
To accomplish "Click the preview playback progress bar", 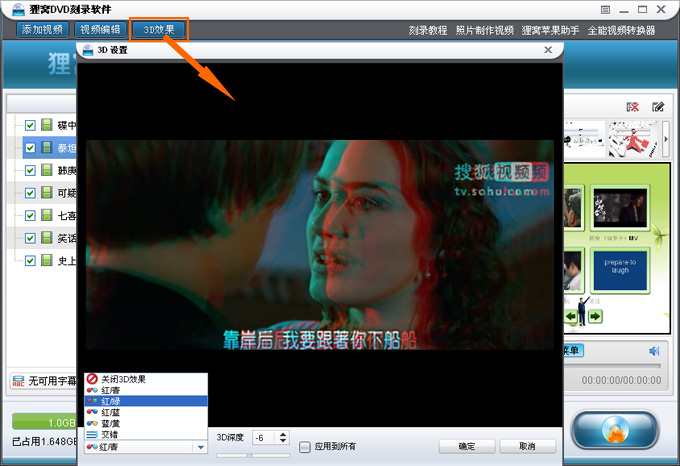I will tap(612, 366).
